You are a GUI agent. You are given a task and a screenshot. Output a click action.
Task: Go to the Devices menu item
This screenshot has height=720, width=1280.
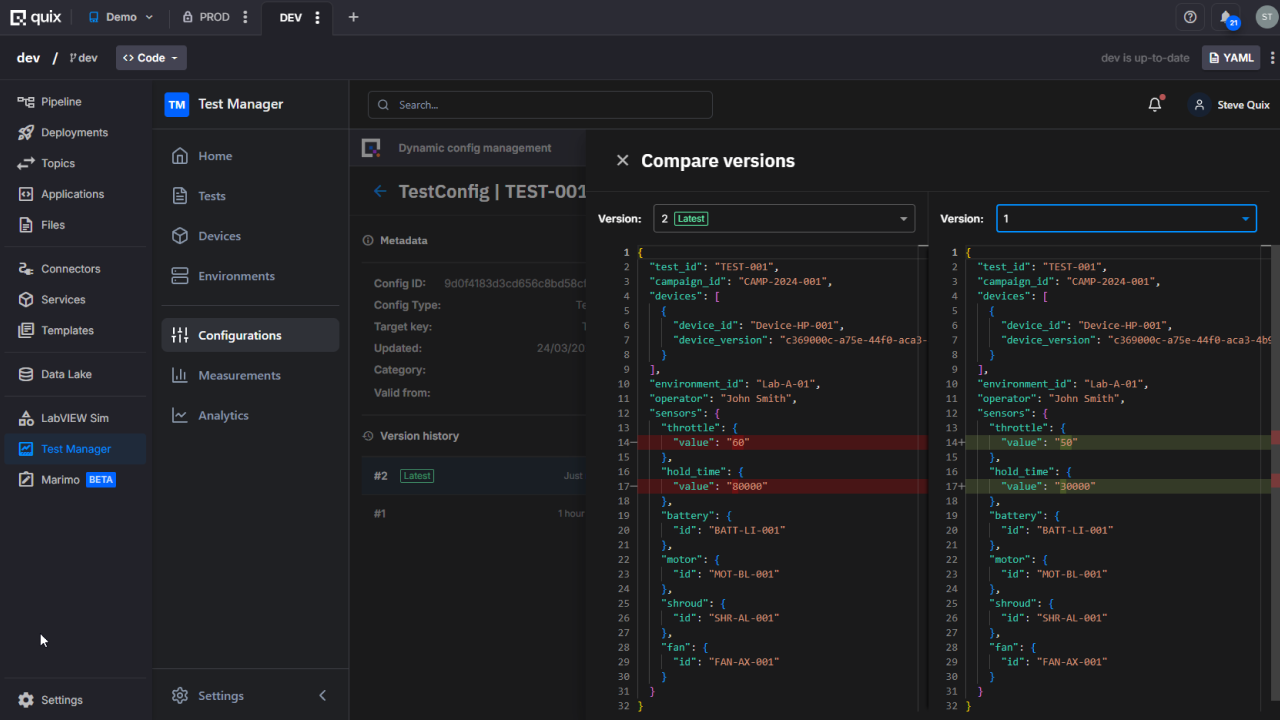click(219, 236)
